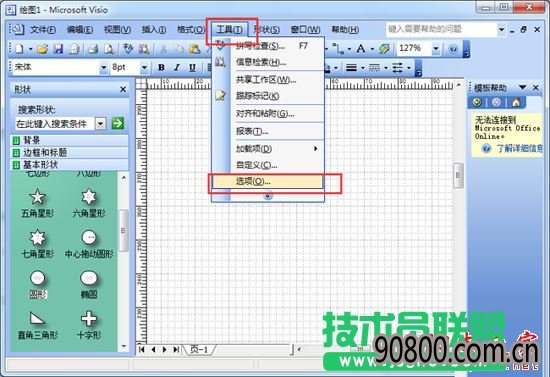Open the 基本形状 stencil title
The image size is (550, 377).
40,164
